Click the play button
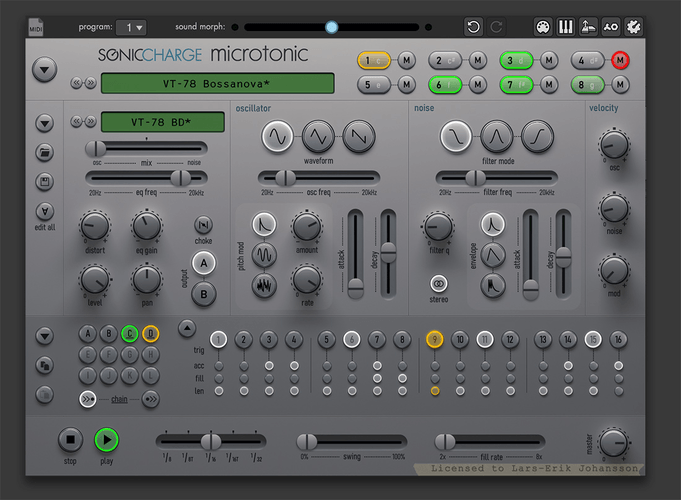This screenshot has height=500, width=681. pos(106,440)
